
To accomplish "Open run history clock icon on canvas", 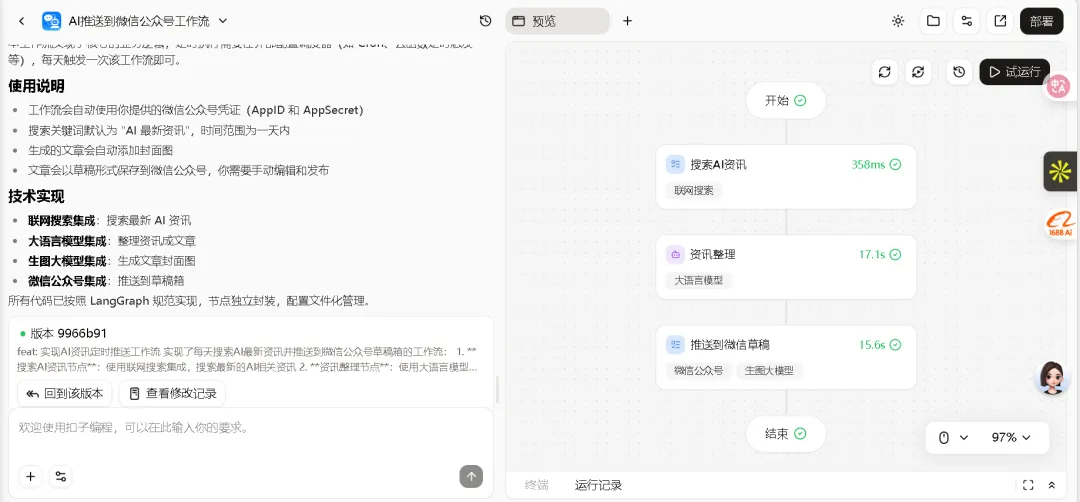I will click(959, 72).
